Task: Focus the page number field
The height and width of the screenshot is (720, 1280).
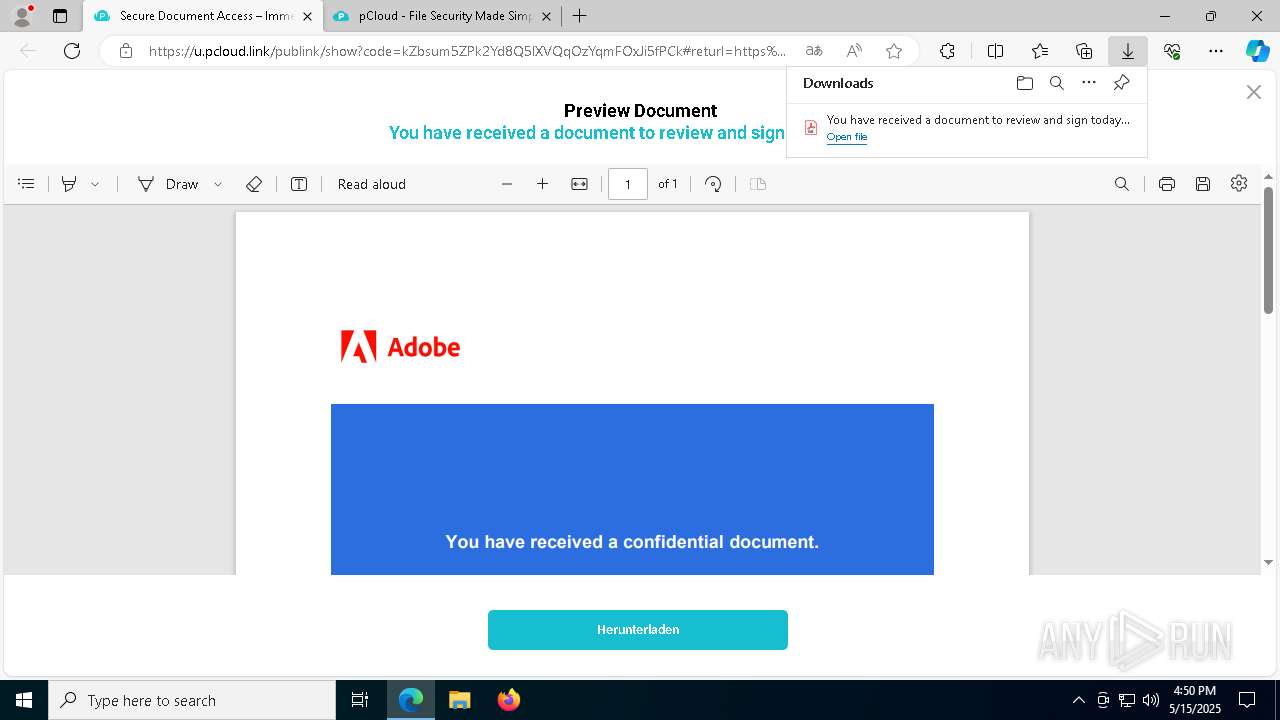Action: 628,184
